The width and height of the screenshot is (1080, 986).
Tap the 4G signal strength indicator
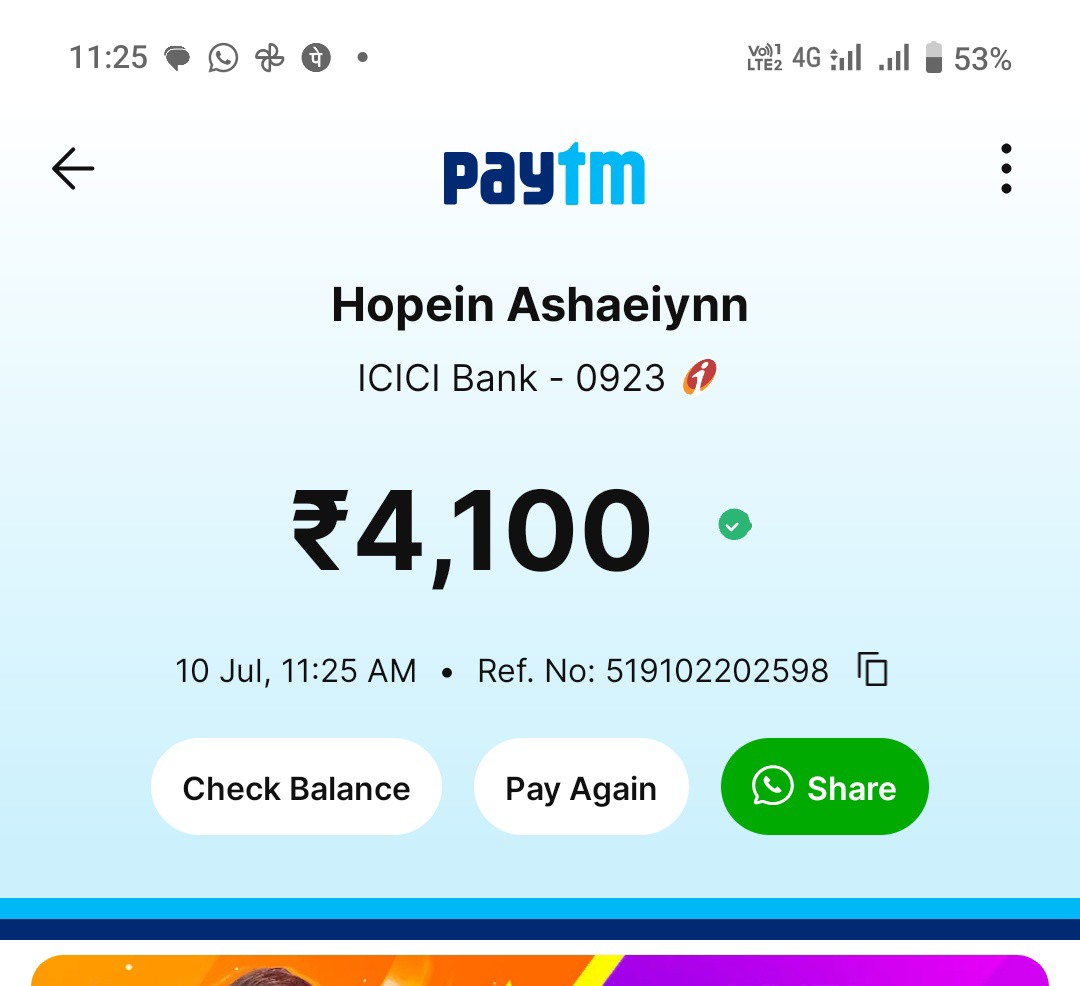(827, 58)
